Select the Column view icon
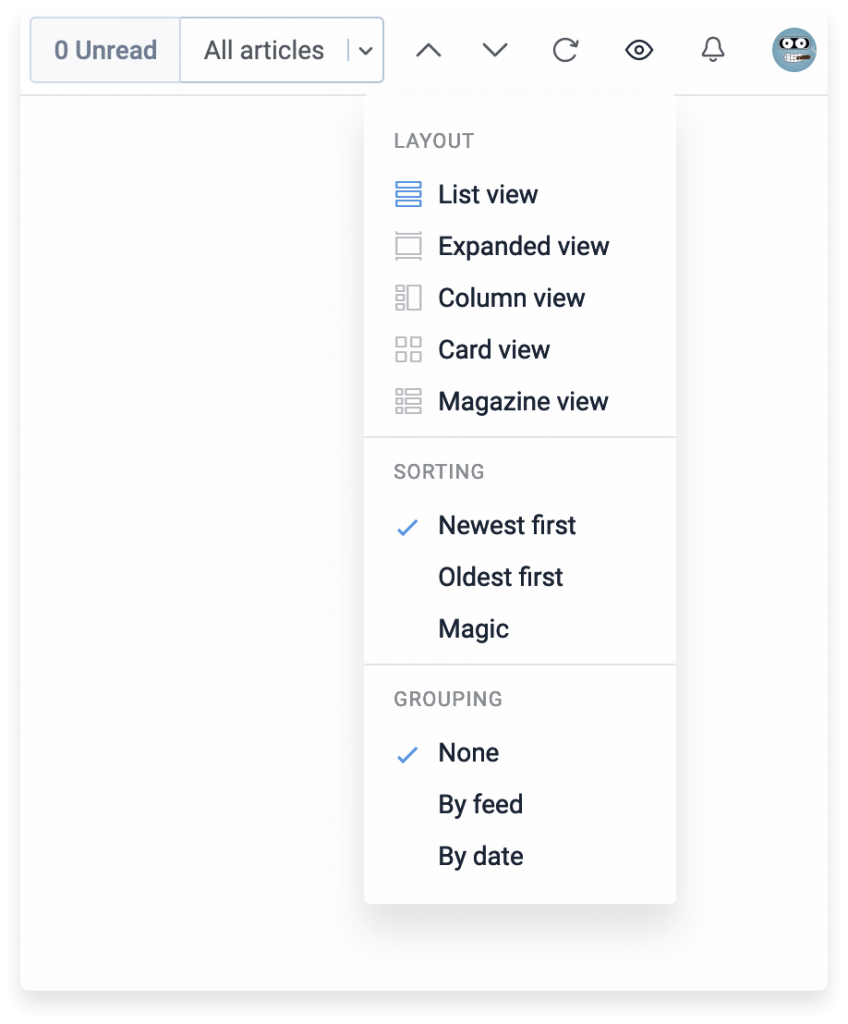 pos(409,298)
